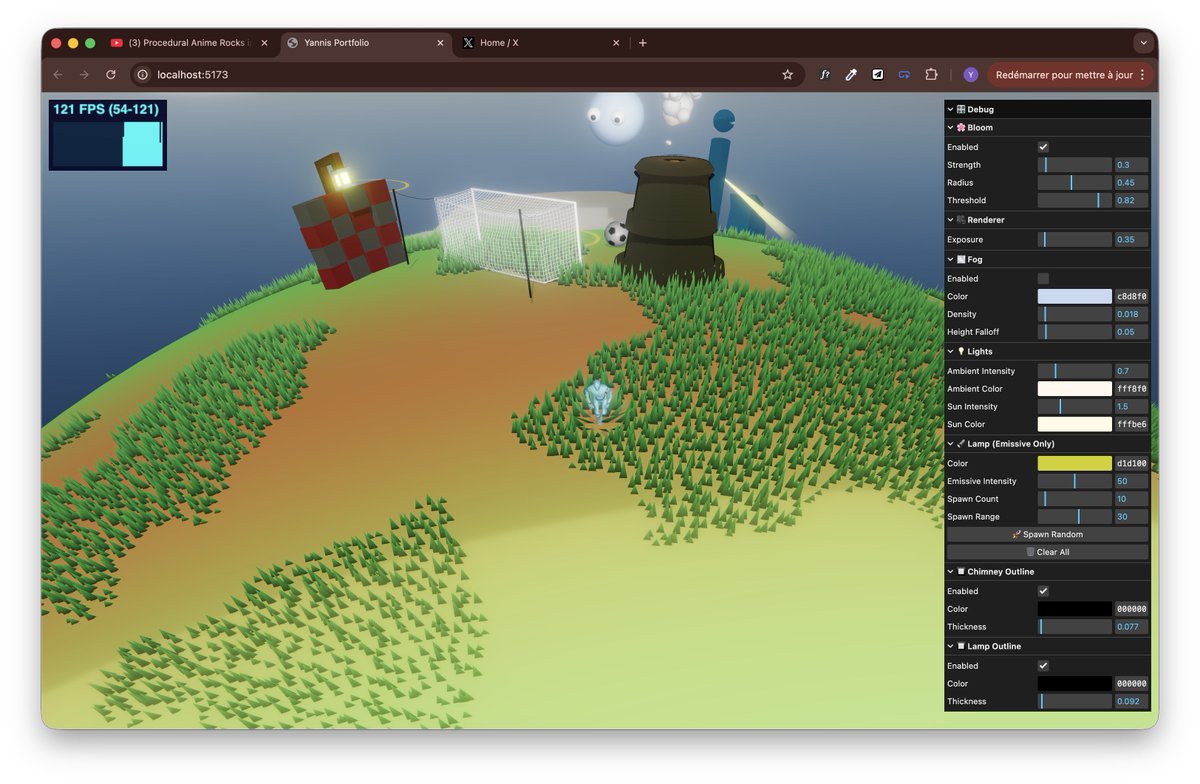Bookmark this page with the star icon

coord(787,75)
